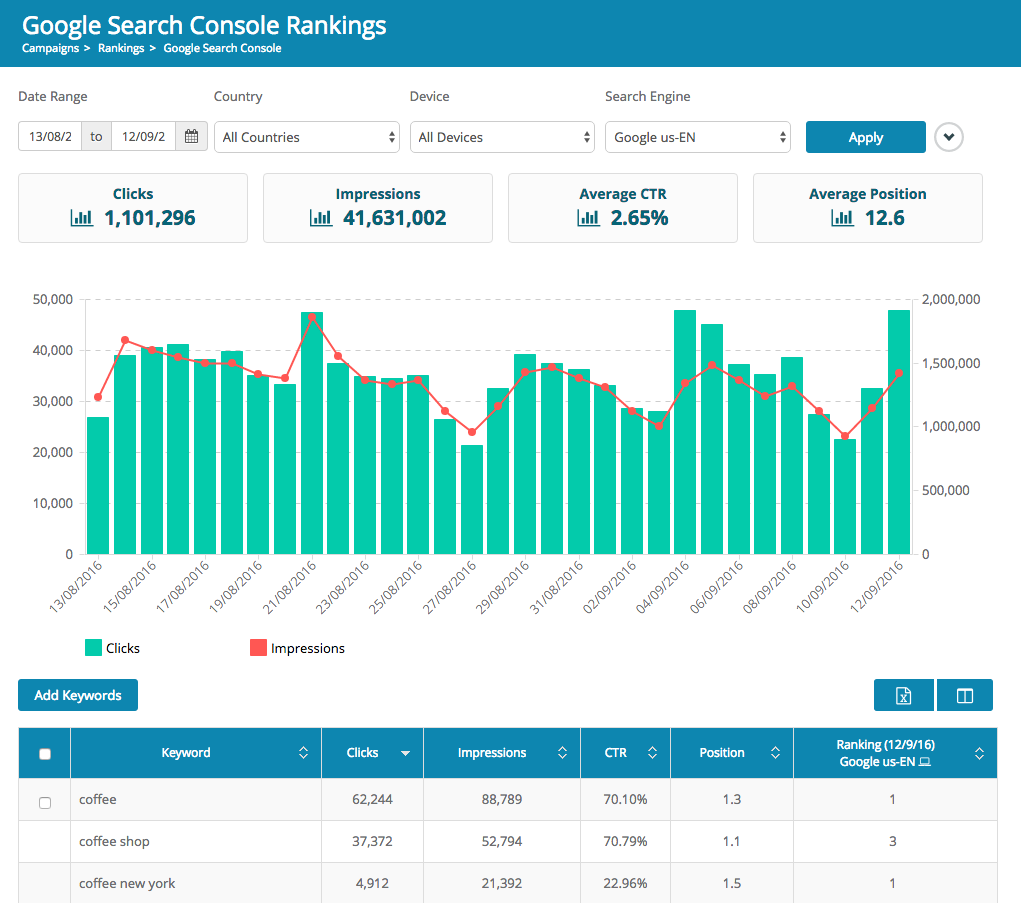Click the column layout icon button
The height and width of the screenshot is (903, 1021).
(965, 695)
